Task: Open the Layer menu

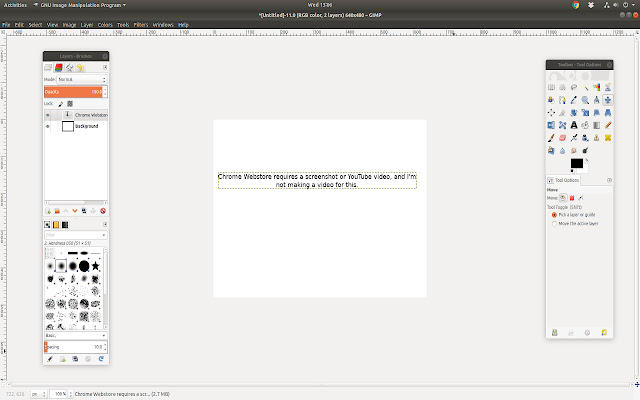Action: tap(87, 25)
